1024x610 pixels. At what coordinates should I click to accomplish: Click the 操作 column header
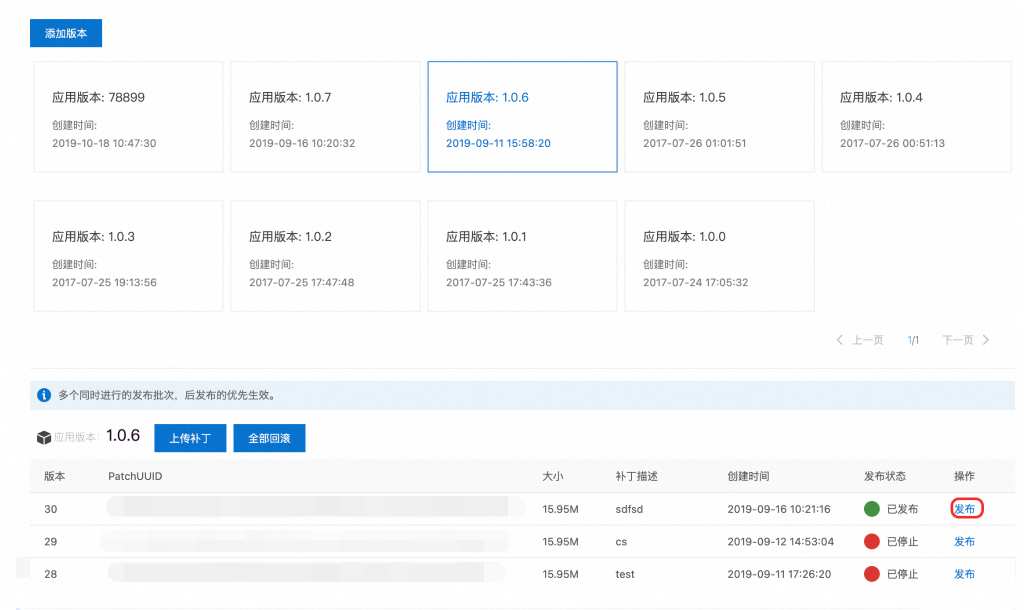click(x=965, y=476)
